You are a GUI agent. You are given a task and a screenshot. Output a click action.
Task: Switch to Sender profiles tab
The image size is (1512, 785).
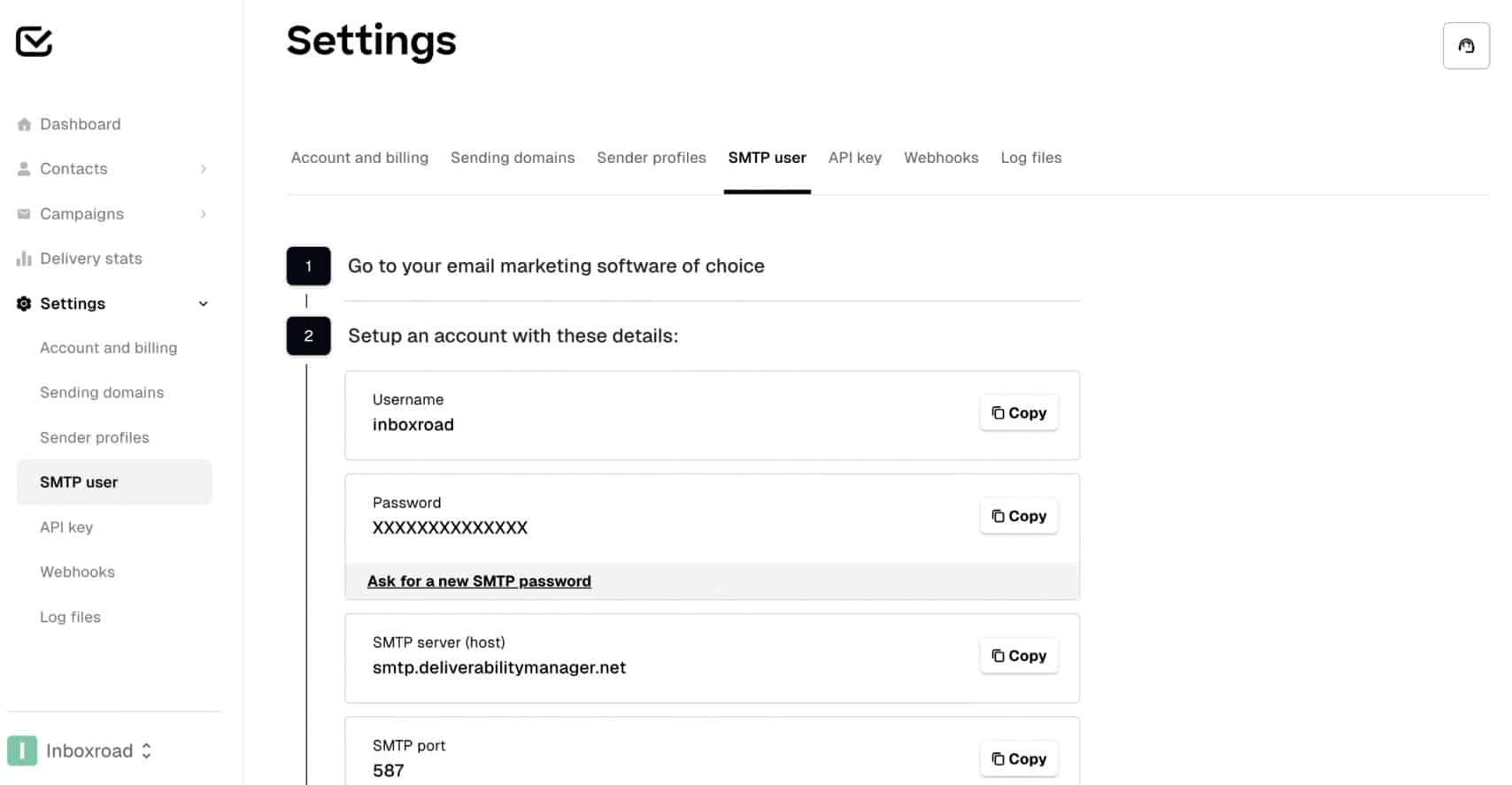click(652, 158)
